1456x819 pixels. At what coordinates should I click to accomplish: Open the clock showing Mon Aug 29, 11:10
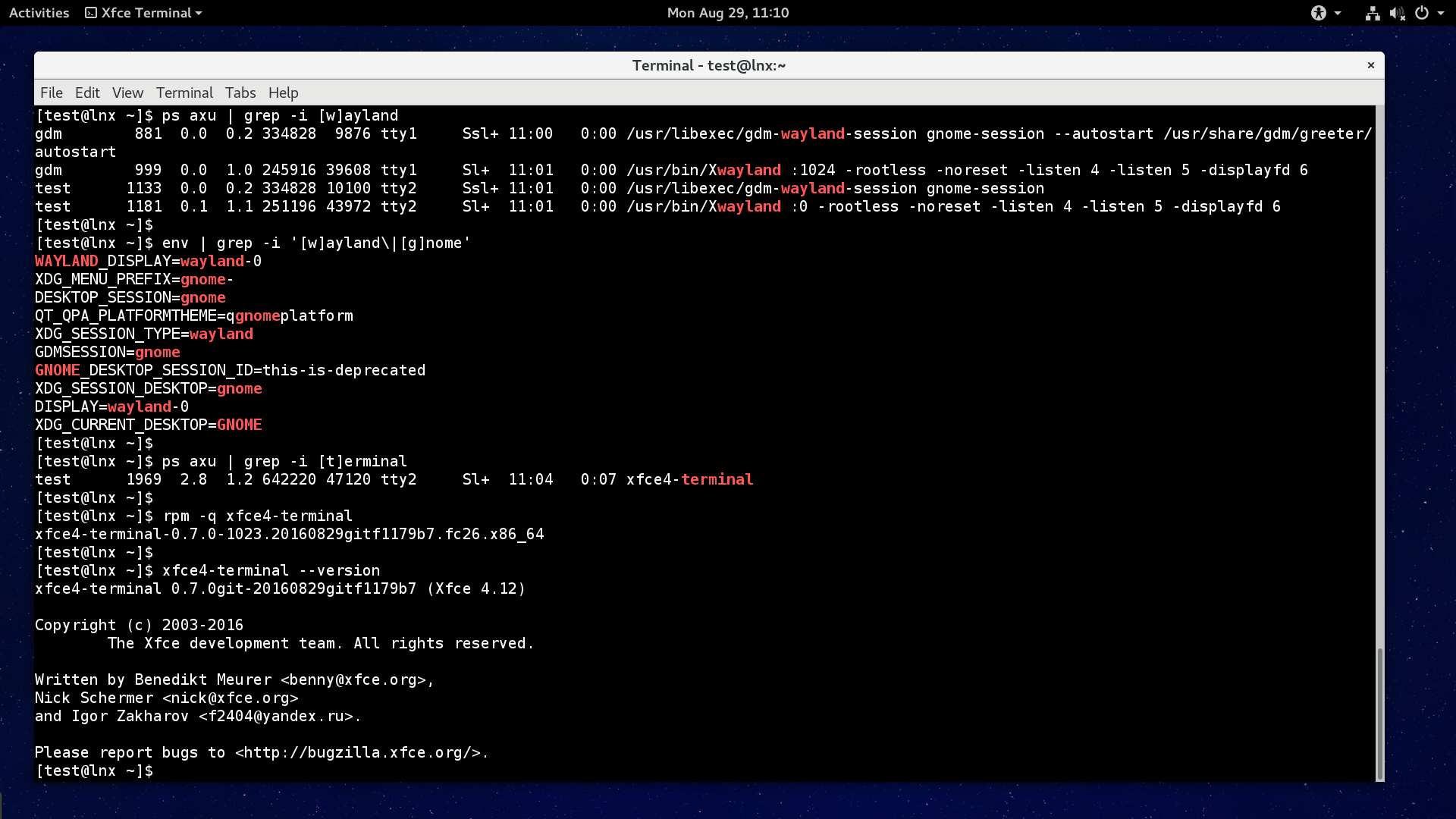point(727,13)
